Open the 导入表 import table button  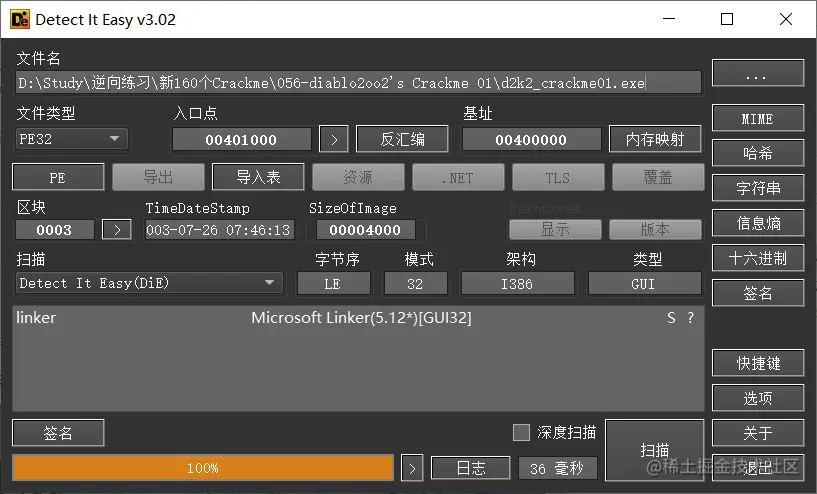click(258, 177)
